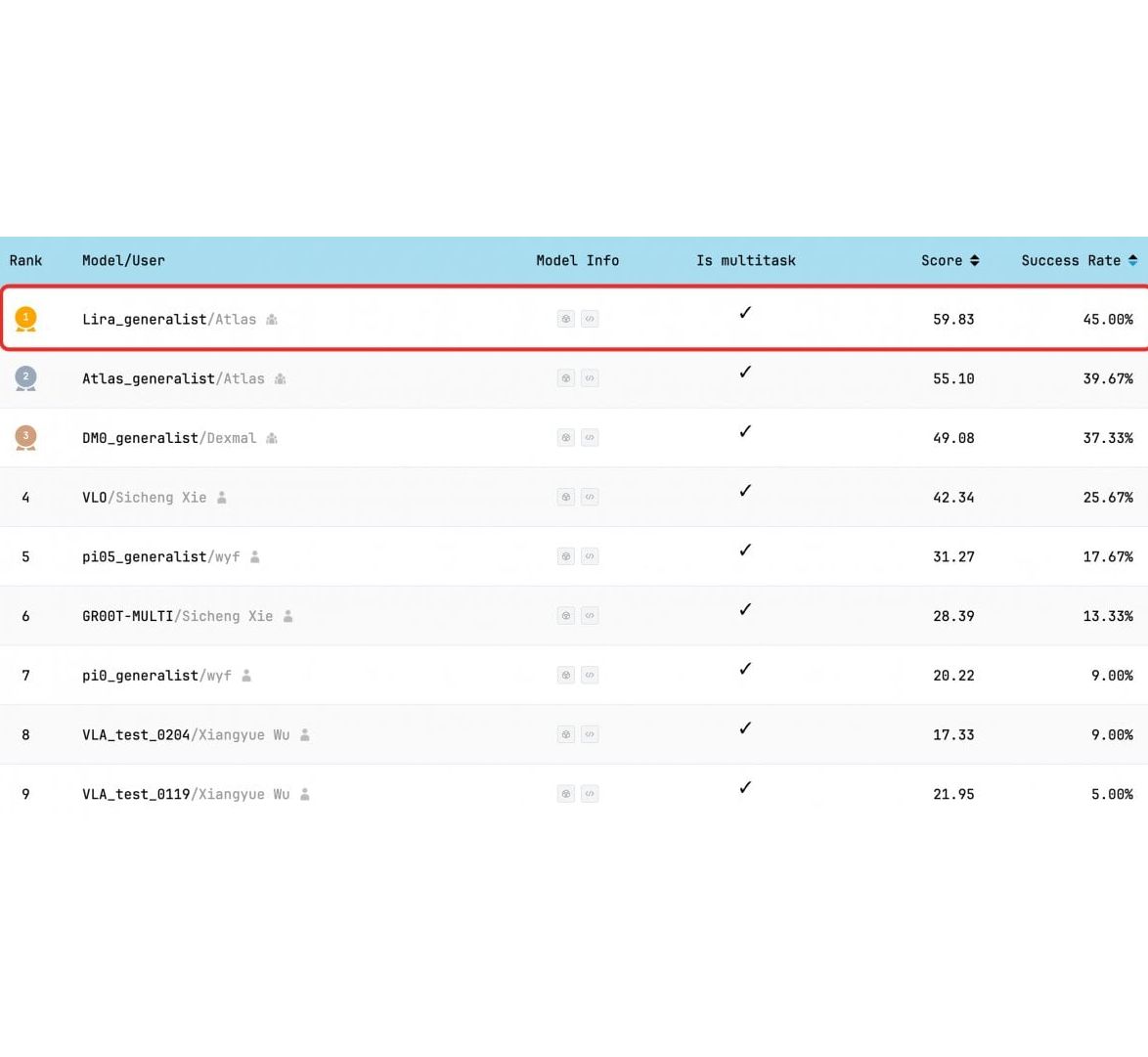This screenshot has height=1057, width=1148.
Task: Open the pi0_generalist model entry
Action: pyautogui.click(x=140, y=675)
